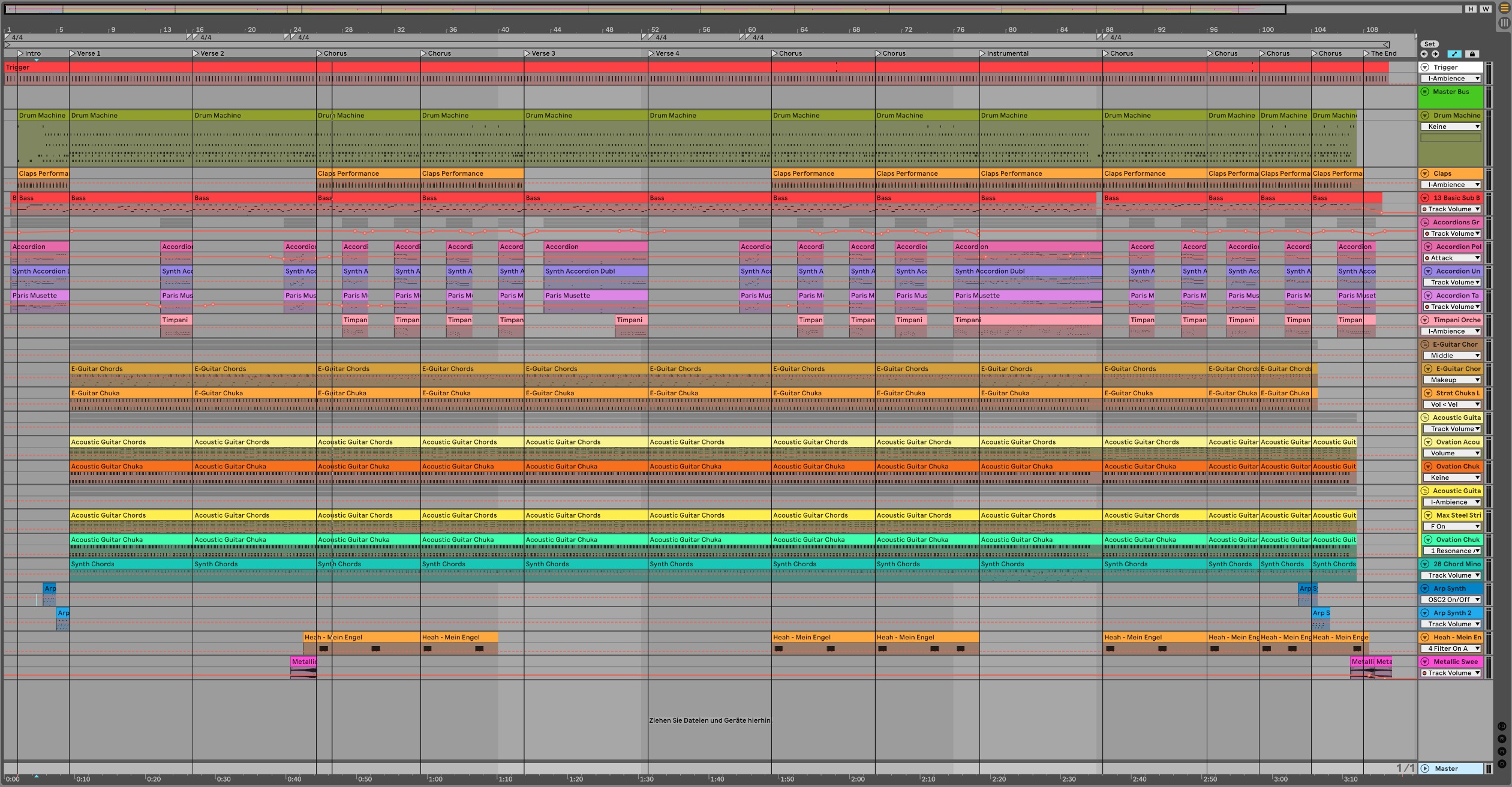Image resolution: width=1512 pixels, height=787 pixels.
Task: Click the W optimize arrangement width button
Action: point(1485,9)
